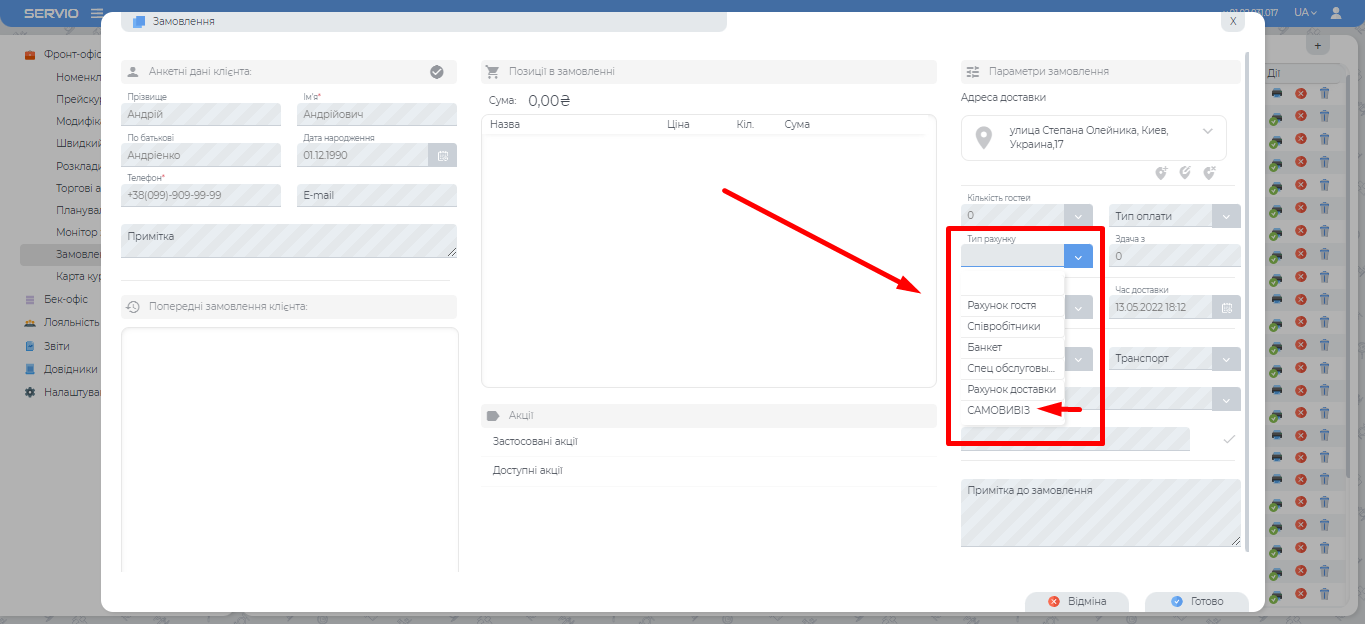Image resolution: width=1365 pixels, height=624 pixels.
Task: Expand the delivery address selector chevron
Action: (1207, 131)
